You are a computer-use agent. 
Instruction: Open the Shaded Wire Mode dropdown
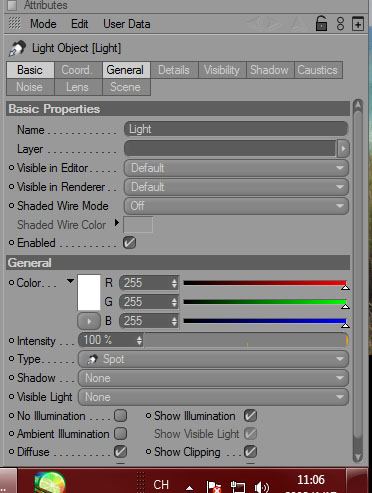pos(236,206)
